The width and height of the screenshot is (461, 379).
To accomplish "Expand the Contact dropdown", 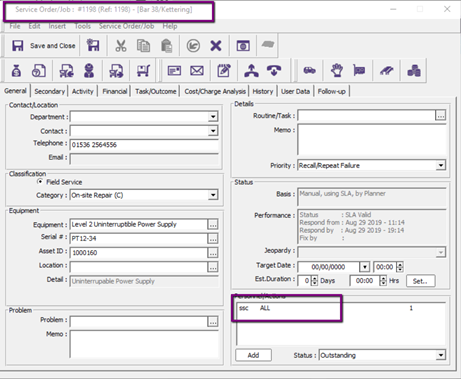I will click(x=213, y=131).
